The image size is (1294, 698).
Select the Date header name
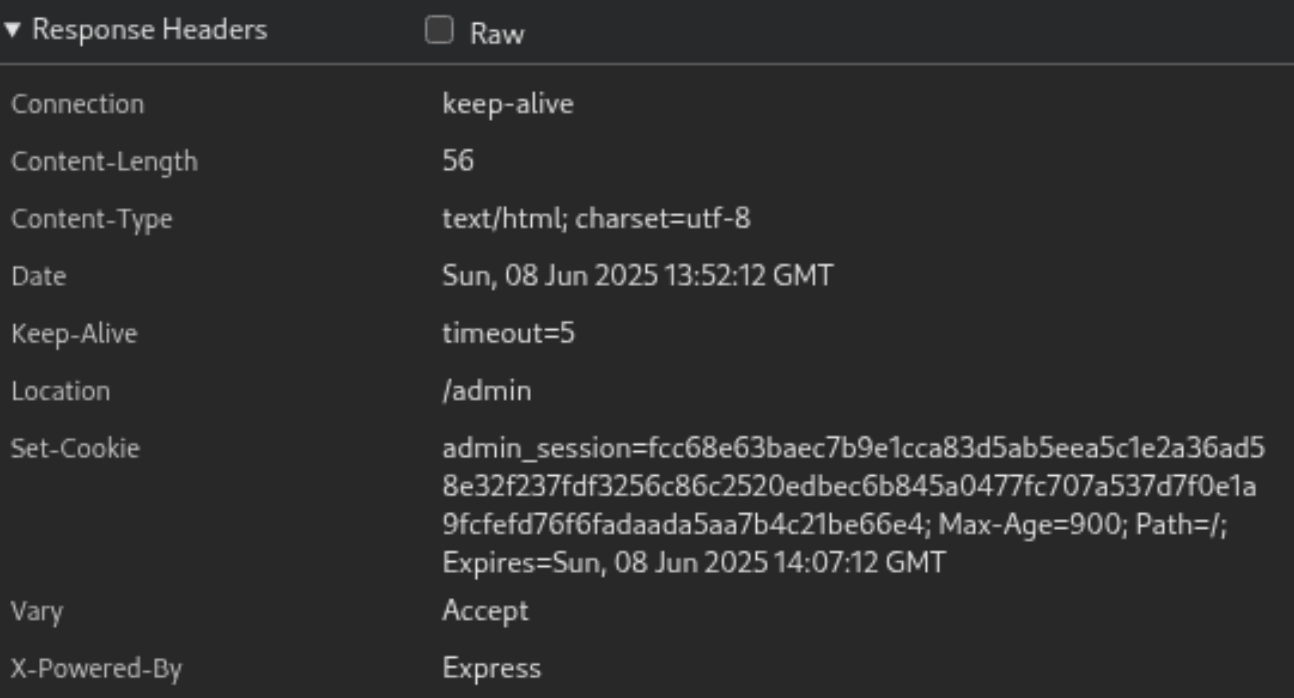pos(38,276)
